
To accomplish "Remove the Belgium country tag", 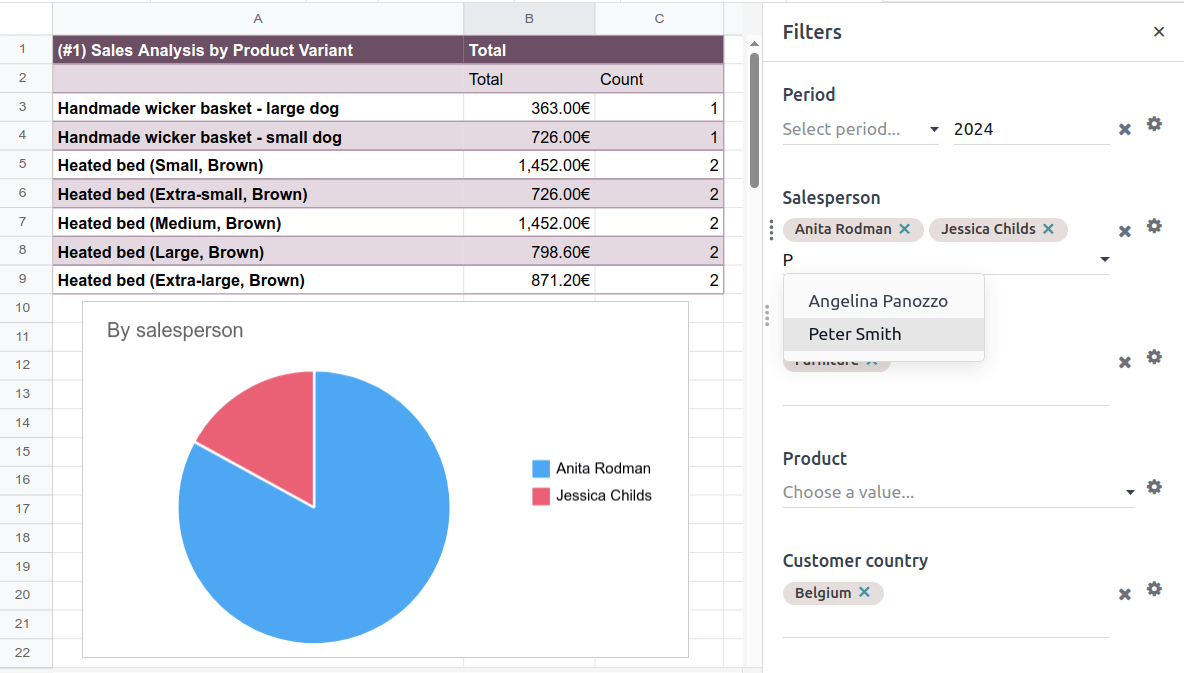I will [x=863, y=592].
